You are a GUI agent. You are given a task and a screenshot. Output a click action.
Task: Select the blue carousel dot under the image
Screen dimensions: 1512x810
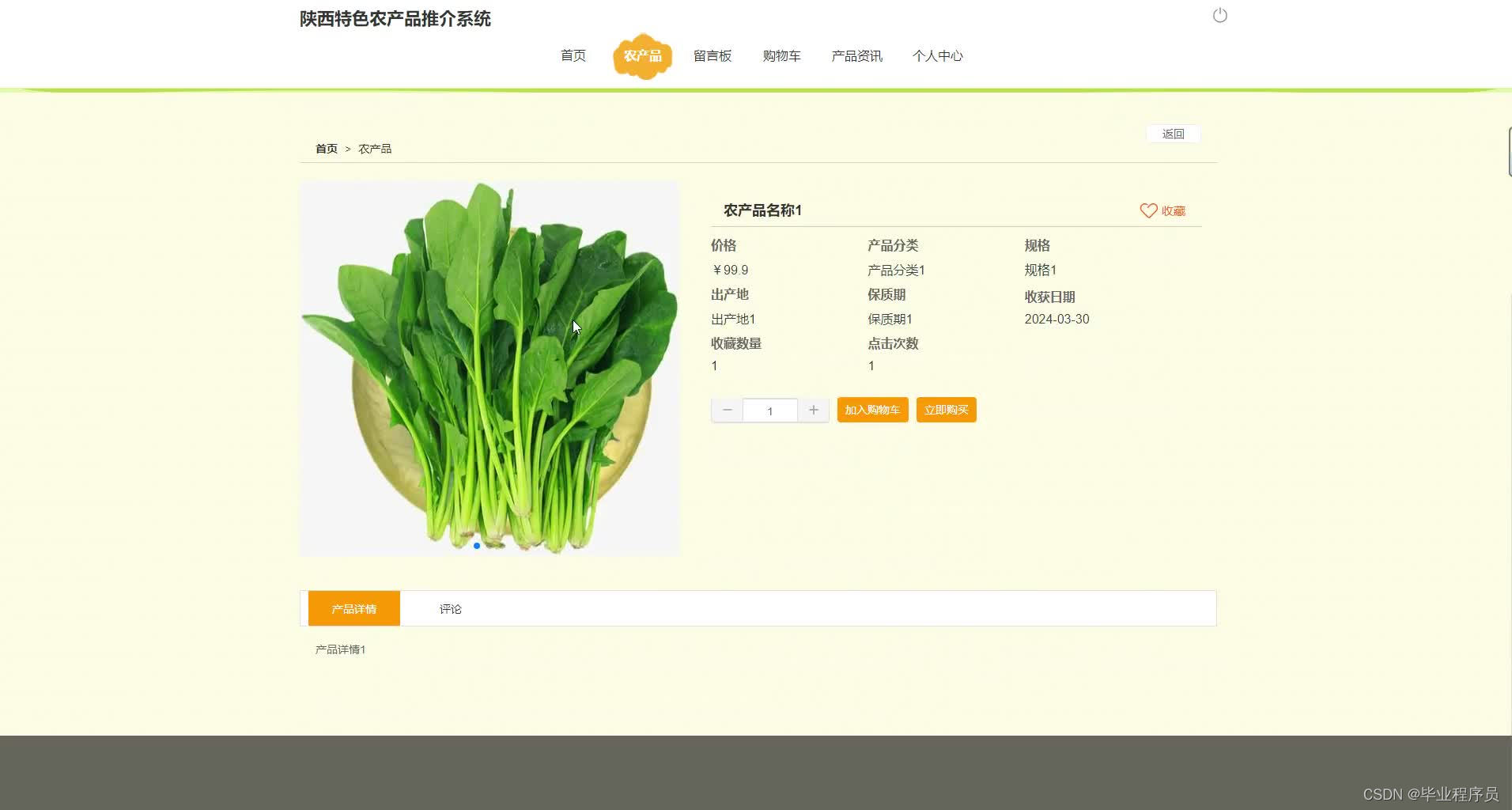(476, 545)
